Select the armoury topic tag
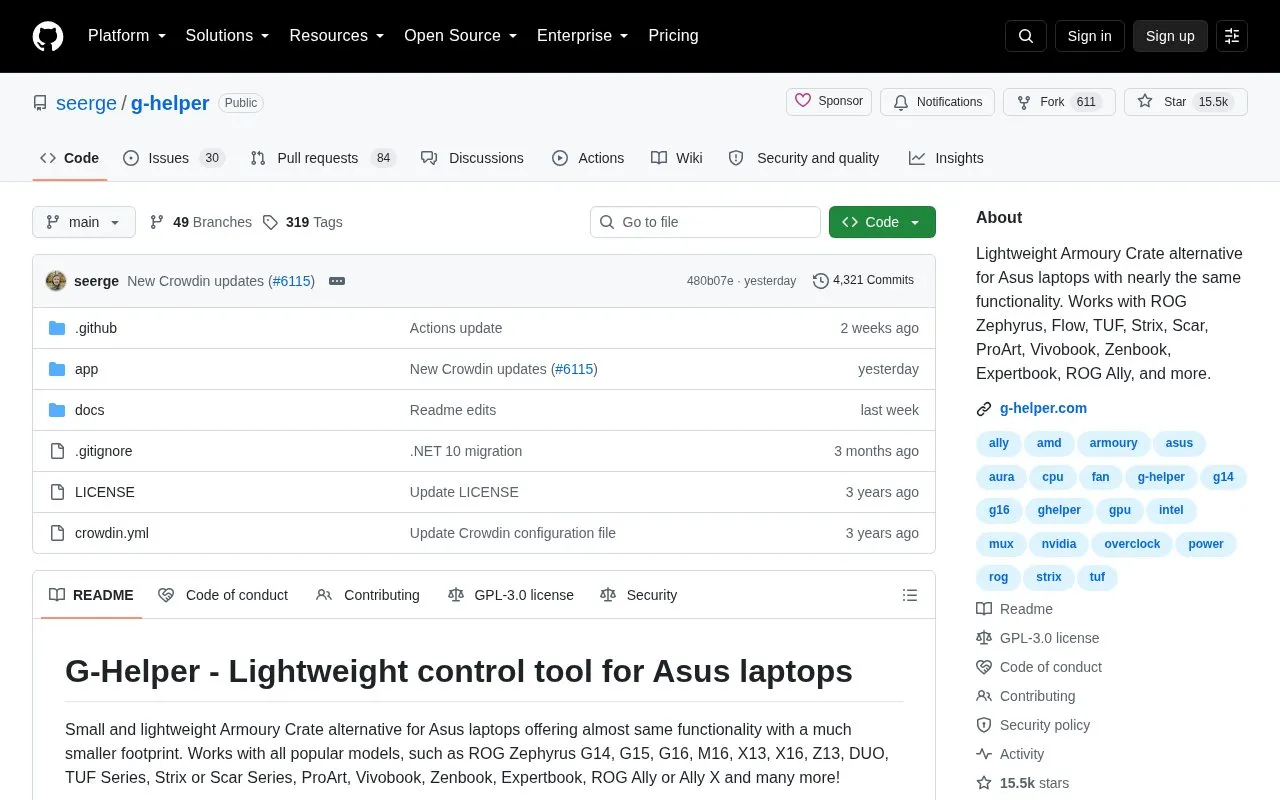 1113,443
